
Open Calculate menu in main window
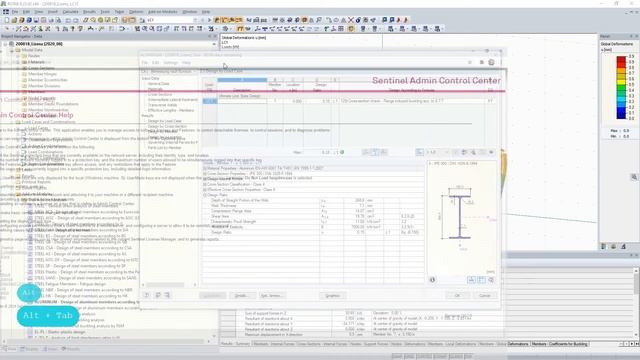pyautogui.click(x=70, y=12)
